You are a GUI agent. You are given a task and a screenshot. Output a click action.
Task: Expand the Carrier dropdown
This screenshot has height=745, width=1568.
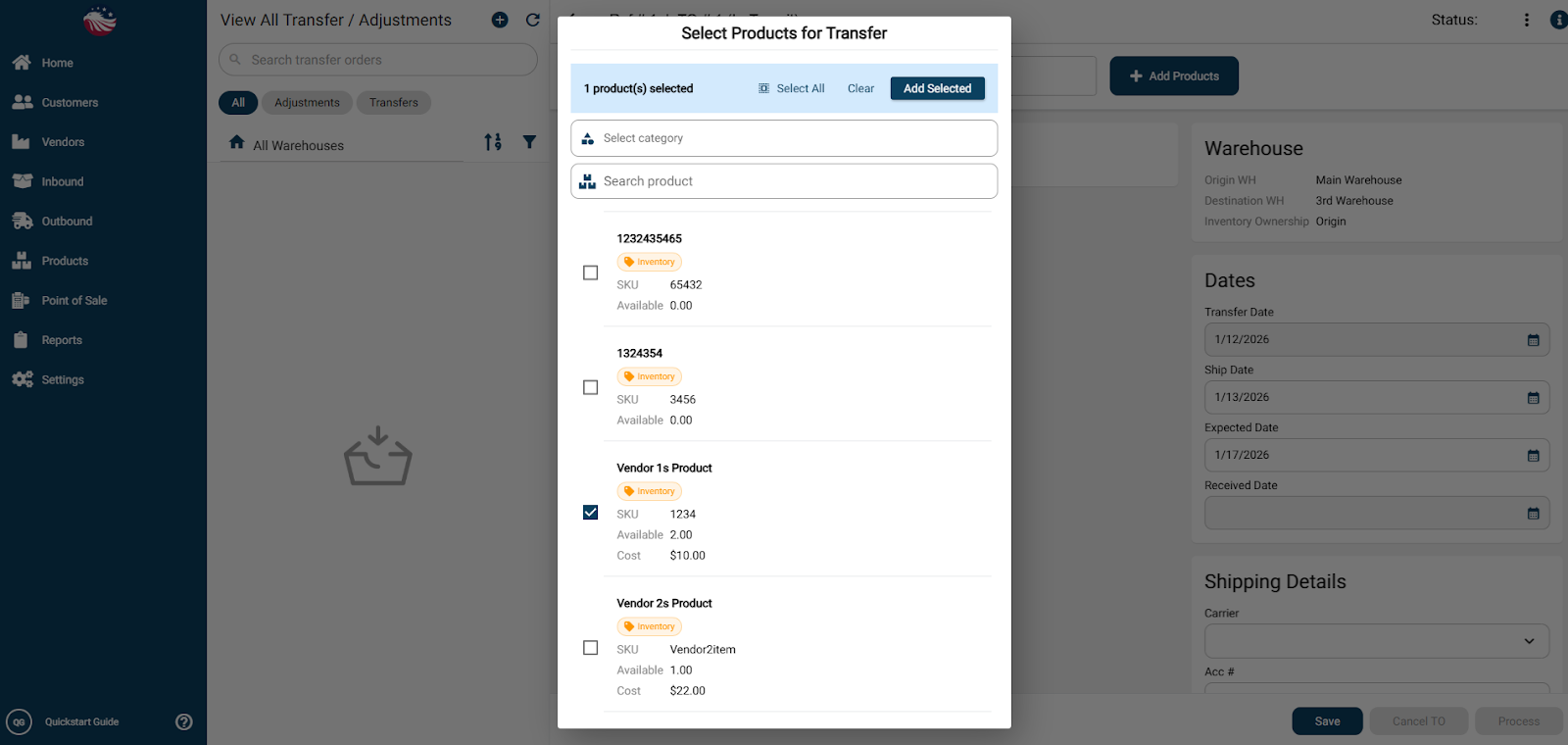pos(1376,641)
